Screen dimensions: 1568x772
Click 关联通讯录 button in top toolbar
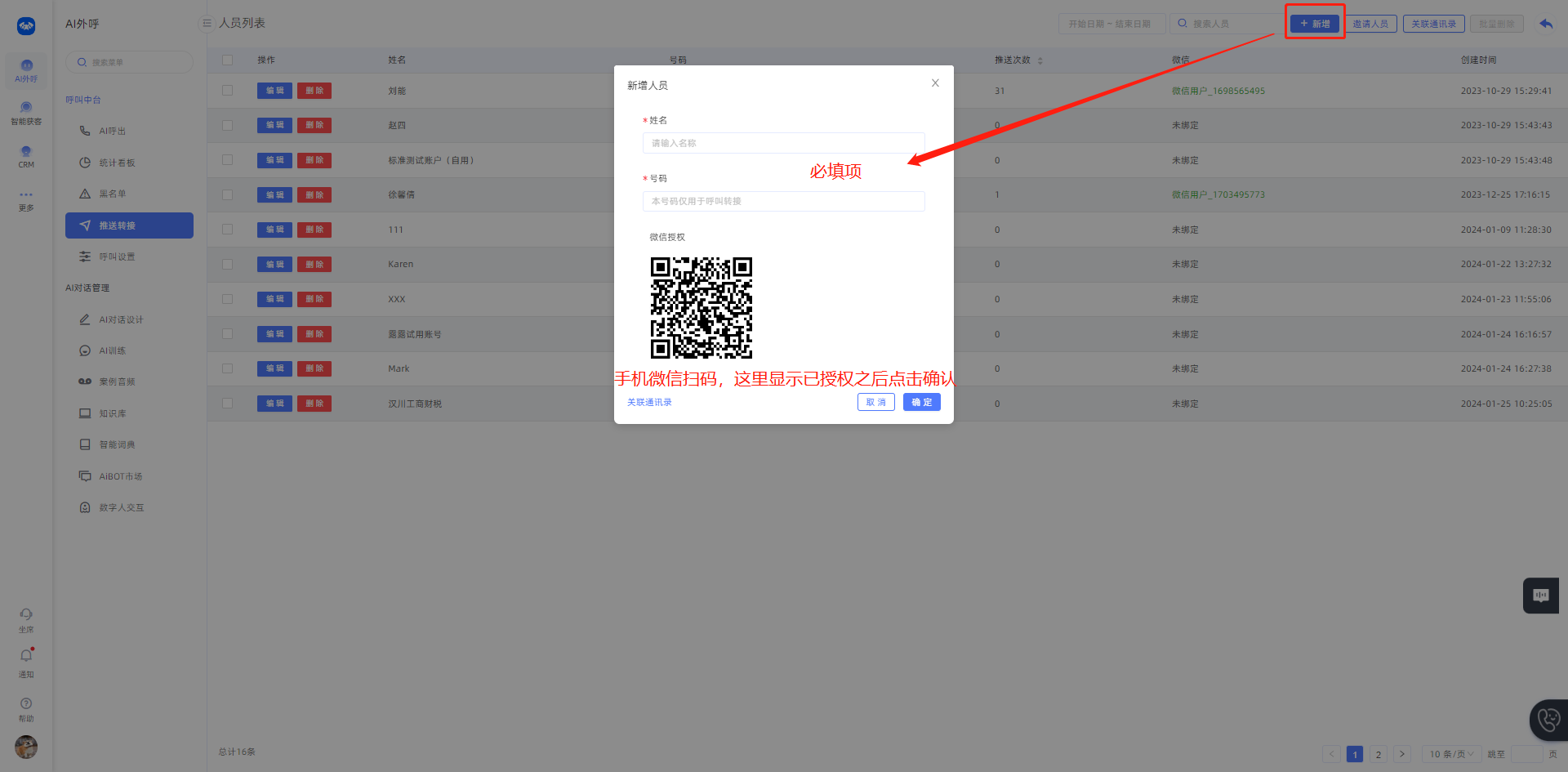point(1434,24)
